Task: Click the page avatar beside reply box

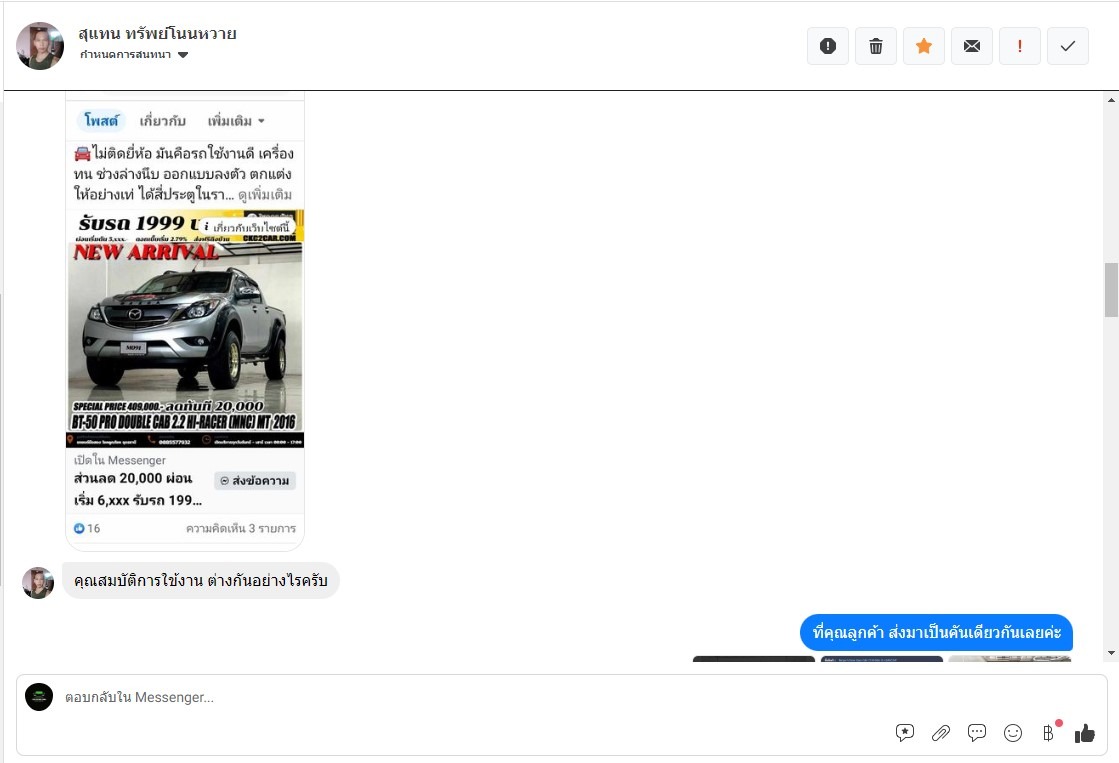Action: [x=39, y=697]
